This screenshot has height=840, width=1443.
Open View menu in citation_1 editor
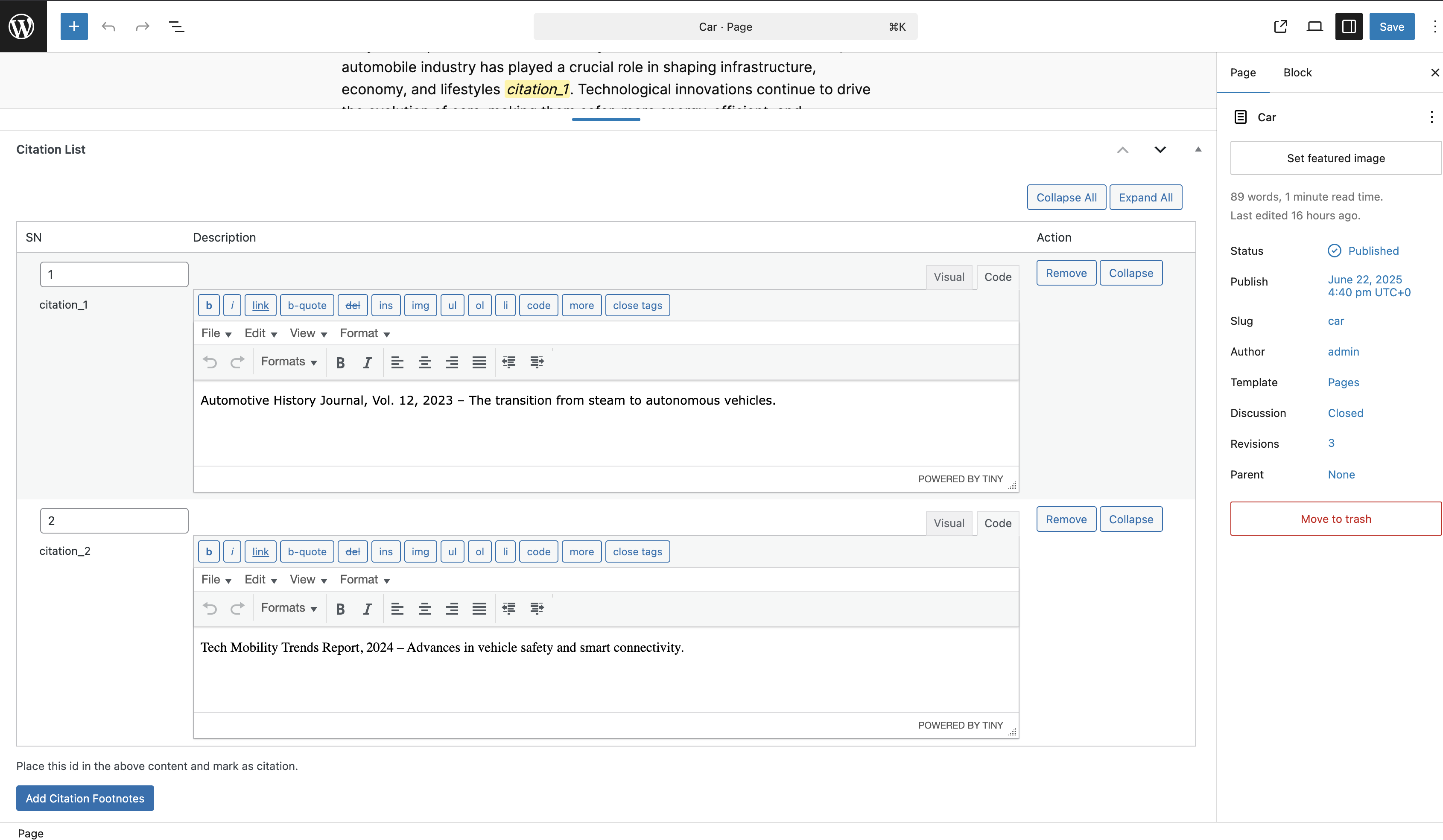click(x=308, y=333)
